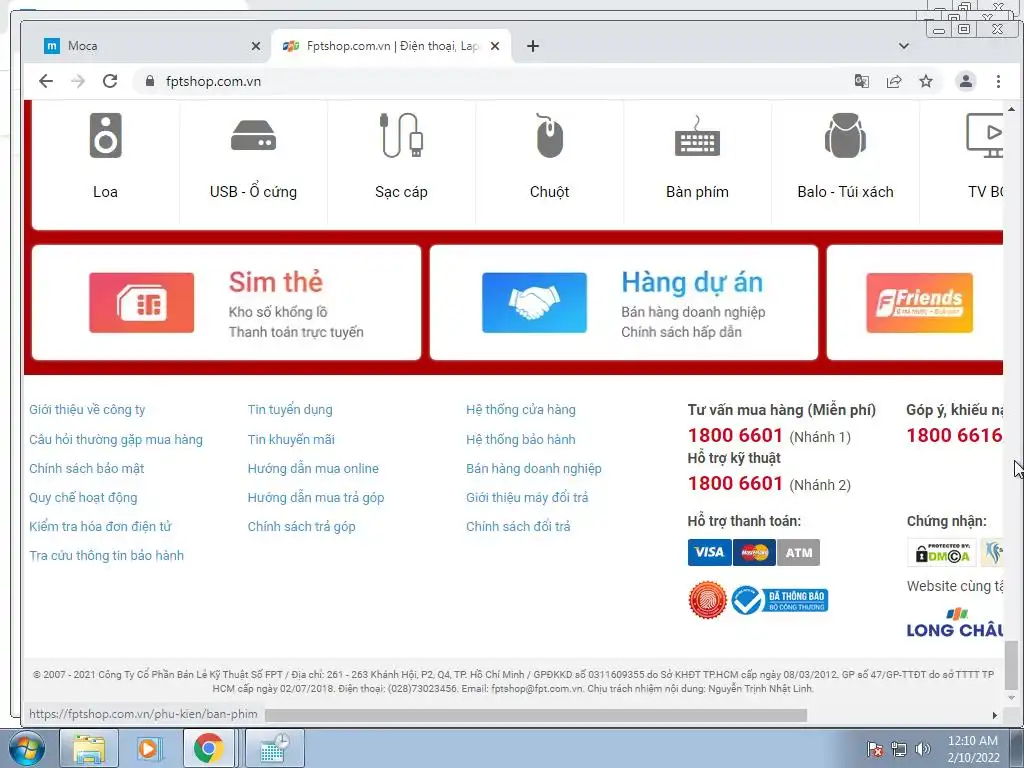The height and width of the screenshot is (768, 1024).
Task: Click the Hàng dự án handshake icon
Action: pos(534,303)
